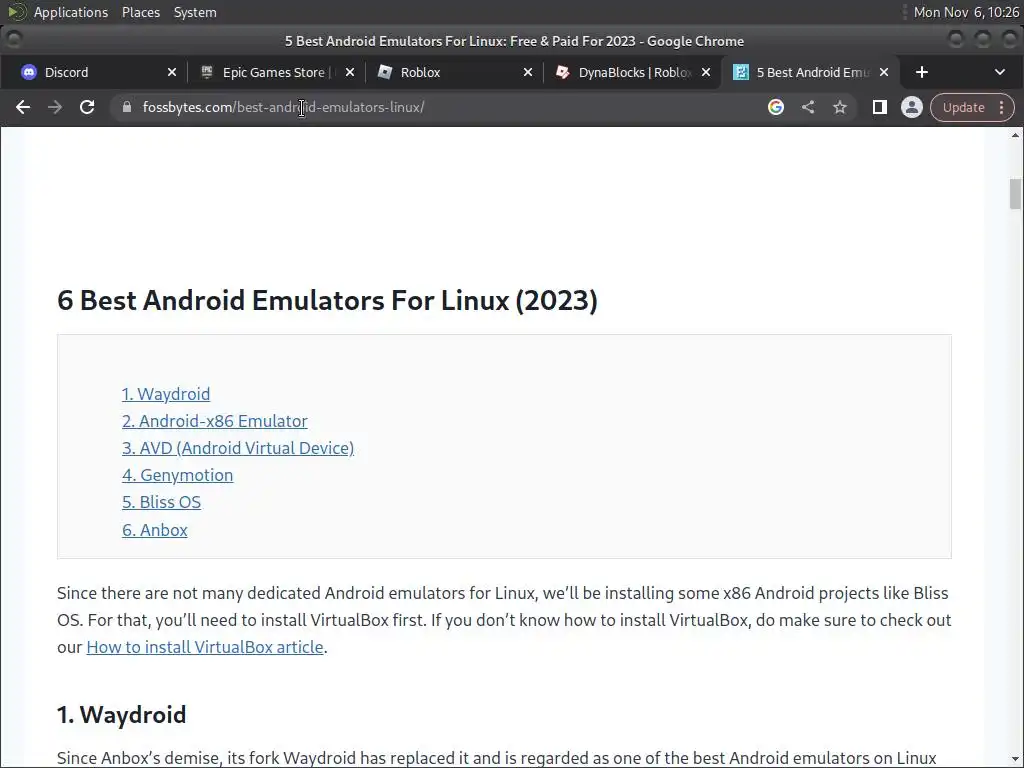This screenshot has height=768, width=1024.
Task: Open the side panel icon
Action: pyautogui.click(x=880, y=107)
